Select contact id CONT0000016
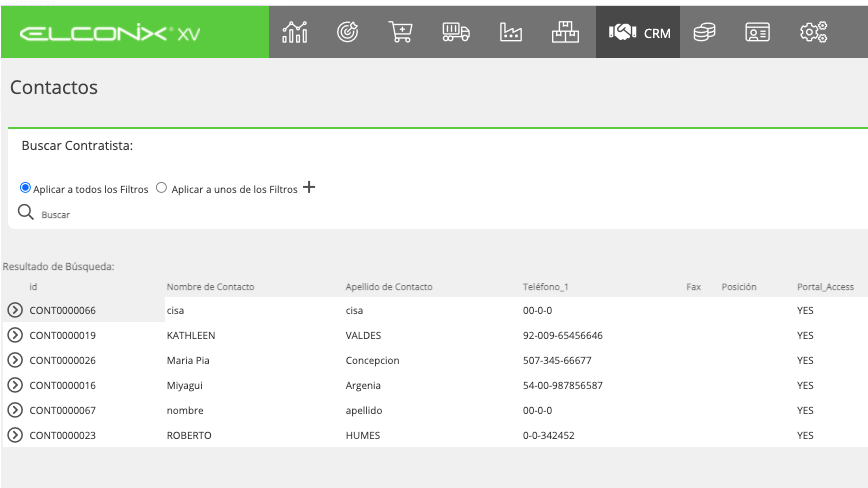Screen dimensions: 868x488 [x=63, y=385]
